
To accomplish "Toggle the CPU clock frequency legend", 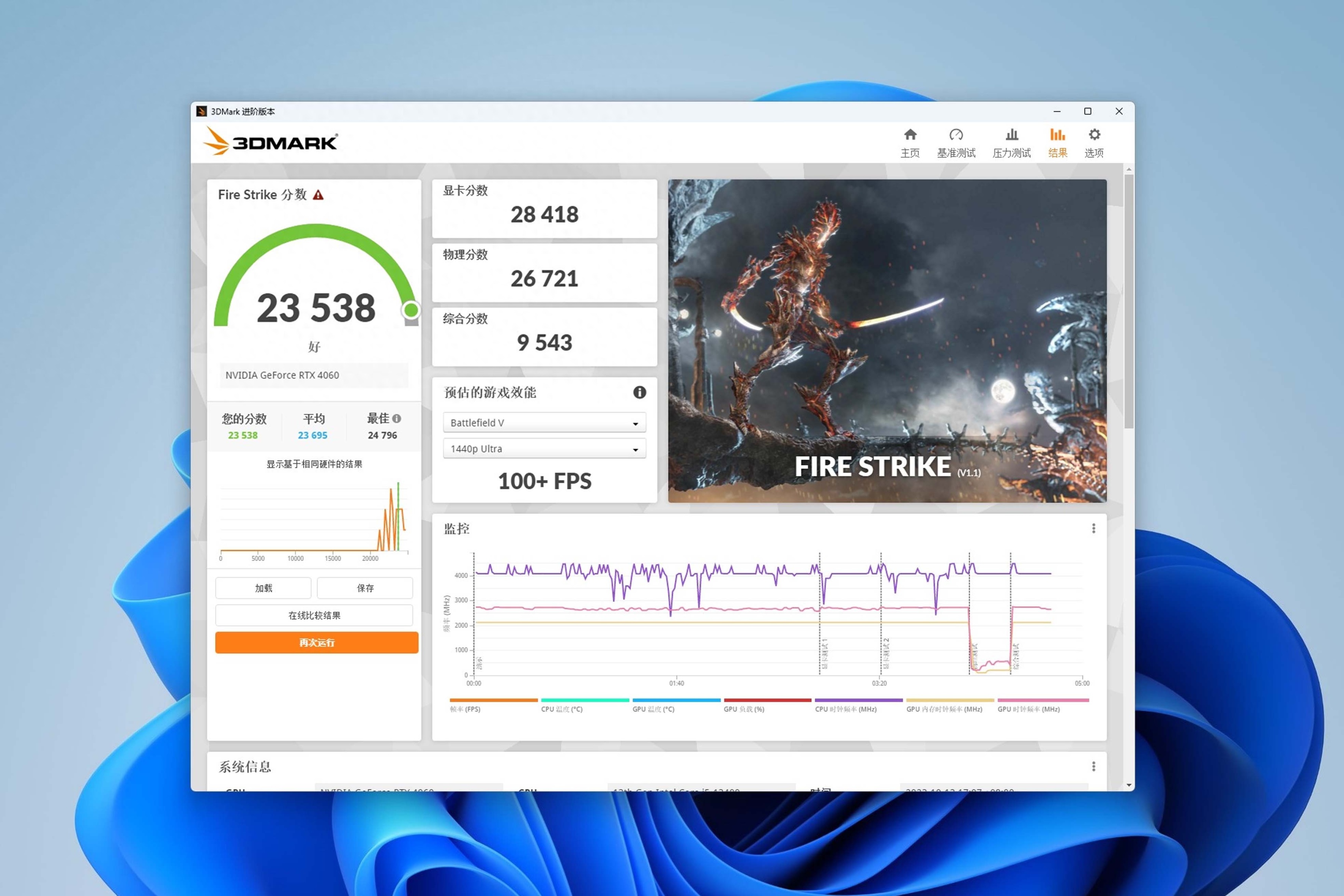I will (846, 709).
